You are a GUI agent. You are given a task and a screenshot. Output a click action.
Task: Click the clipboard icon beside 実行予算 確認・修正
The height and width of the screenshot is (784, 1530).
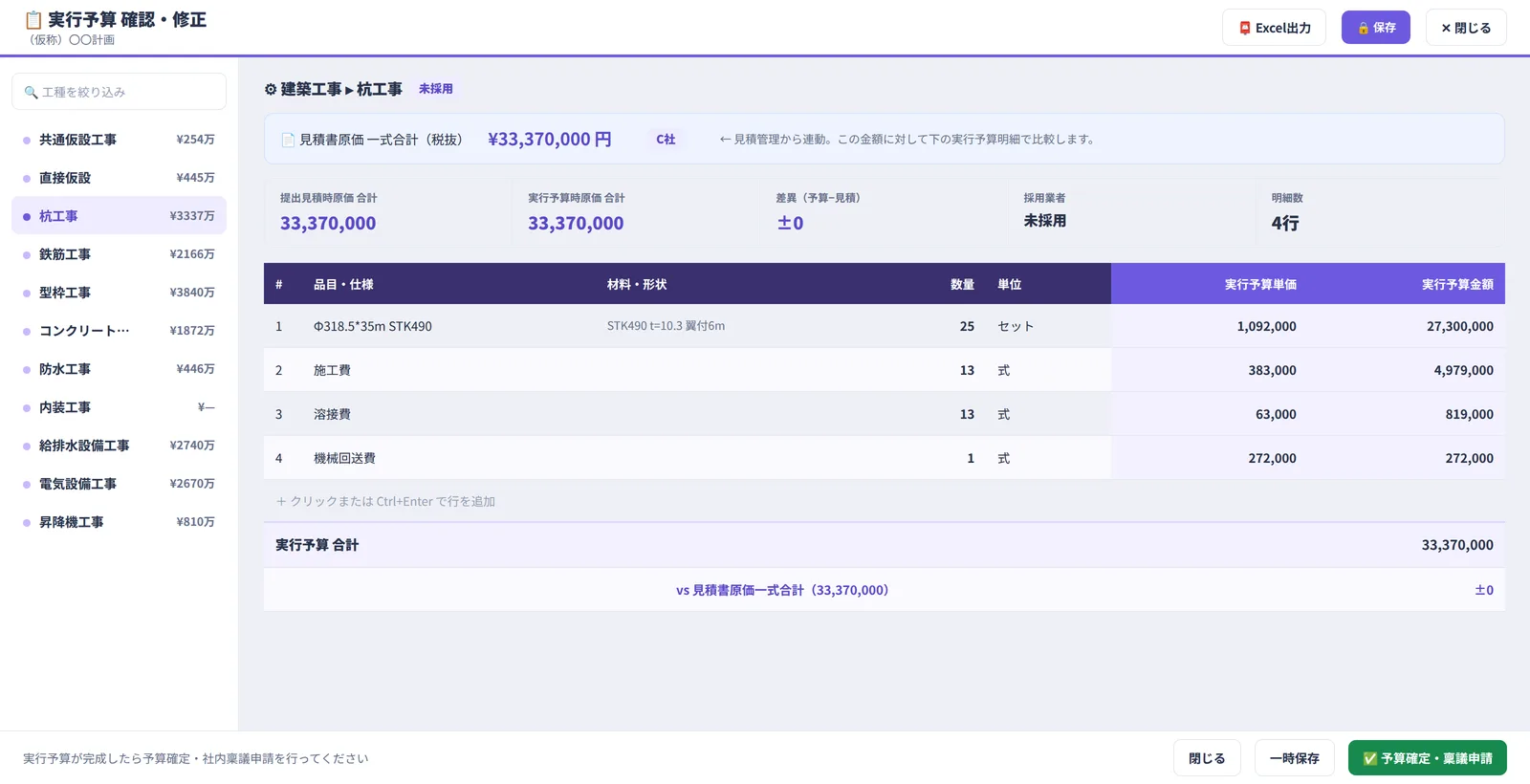coord(33,20)
